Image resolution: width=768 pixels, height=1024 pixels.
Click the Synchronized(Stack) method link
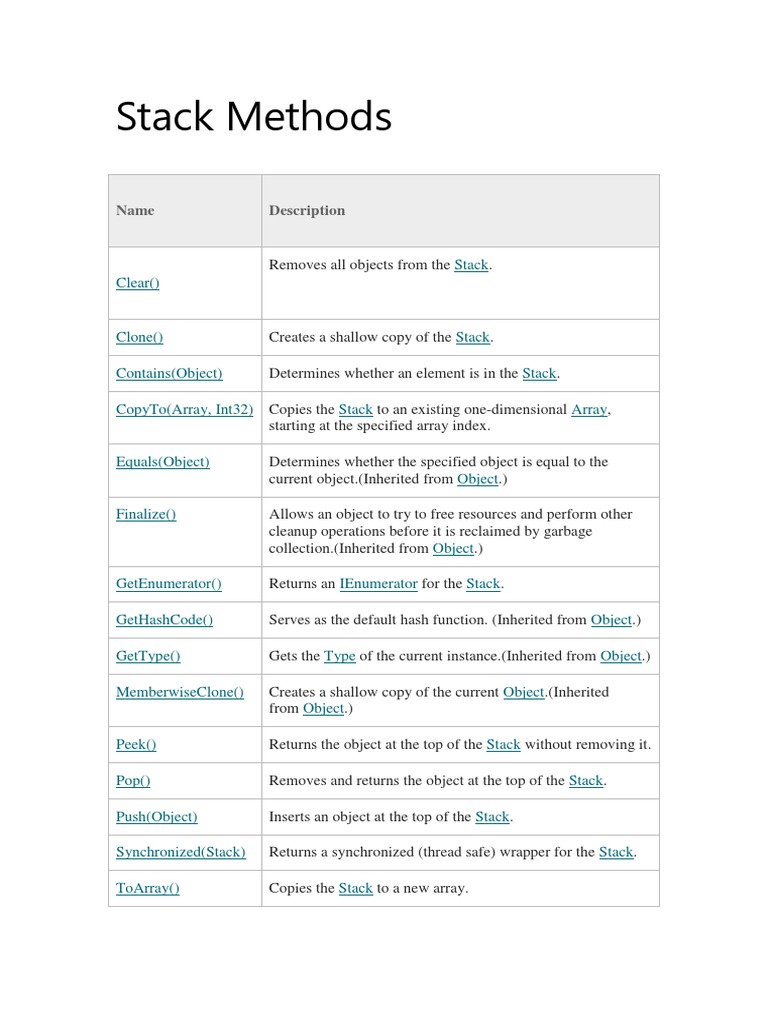(x=181, y=852)
